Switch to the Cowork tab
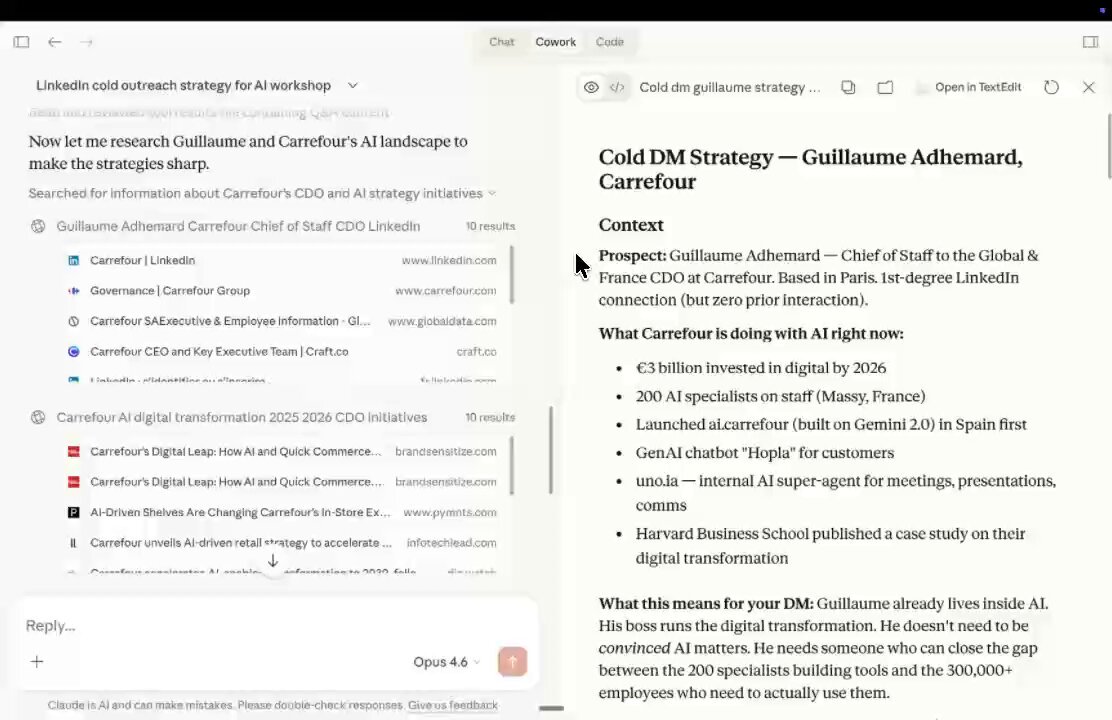This screenshot has height=720, width=1112. pyautogui.click(x=555, y=42)
